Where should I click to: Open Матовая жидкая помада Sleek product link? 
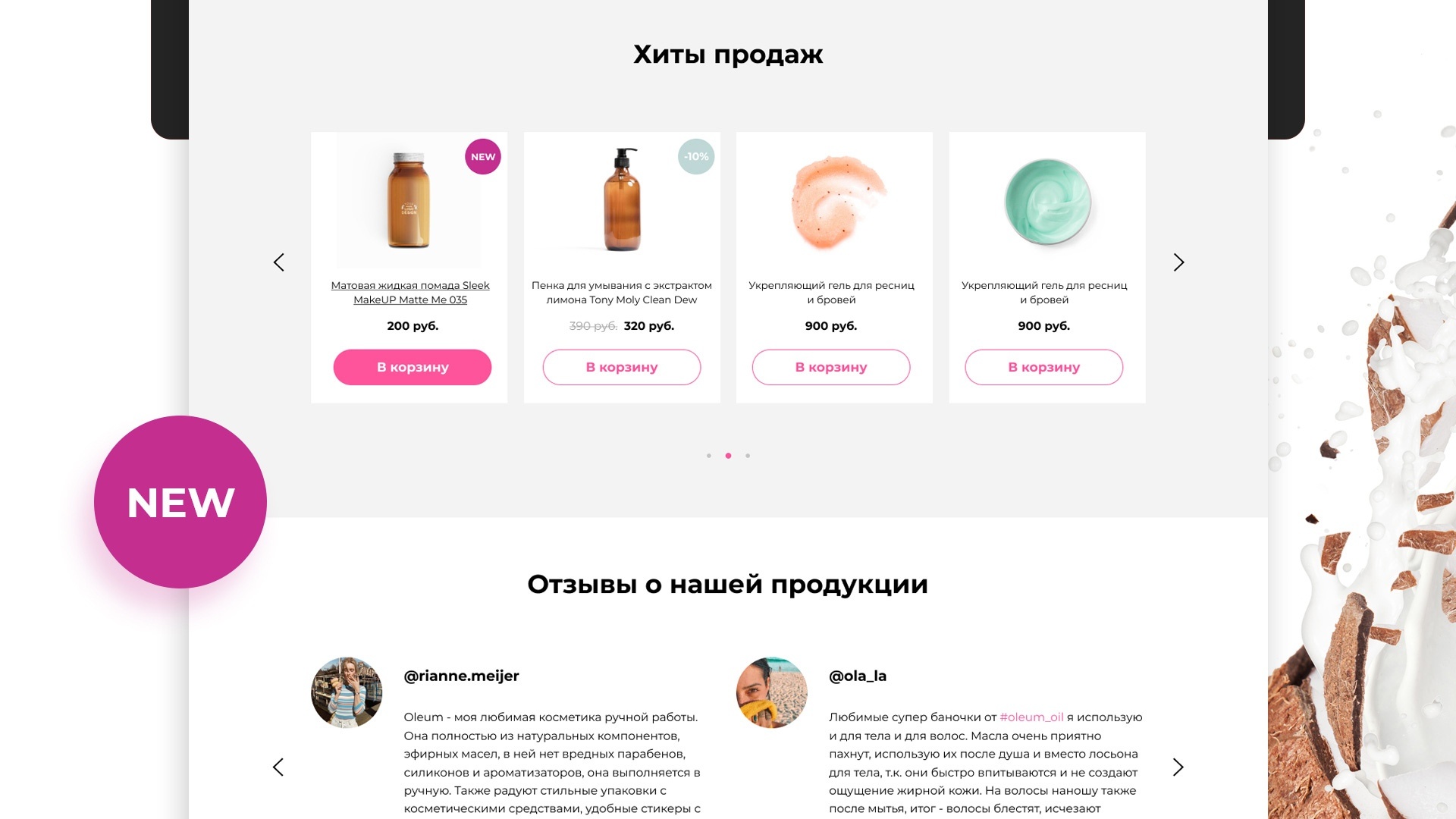coord(410,293)
